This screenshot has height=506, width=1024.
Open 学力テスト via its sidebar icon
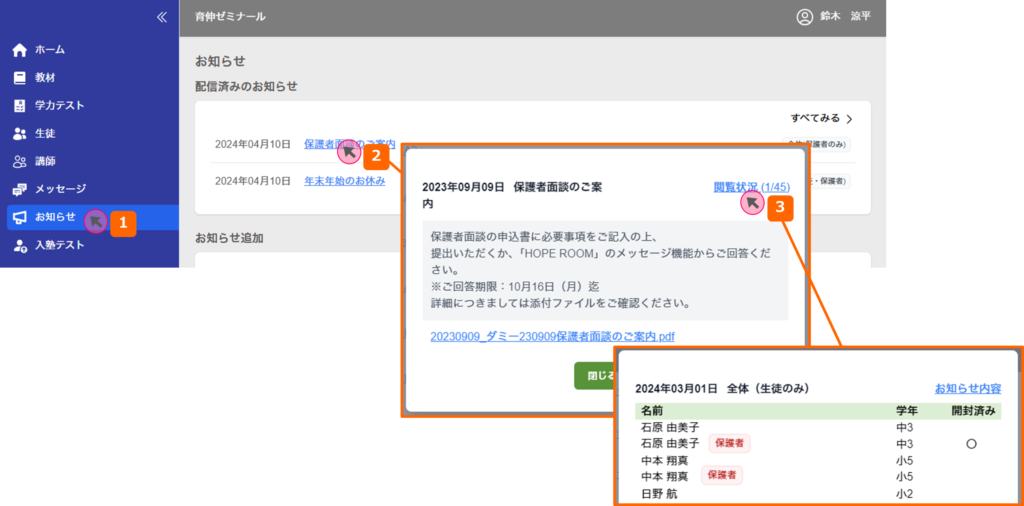pyautogui.click(x=19, y=106)
